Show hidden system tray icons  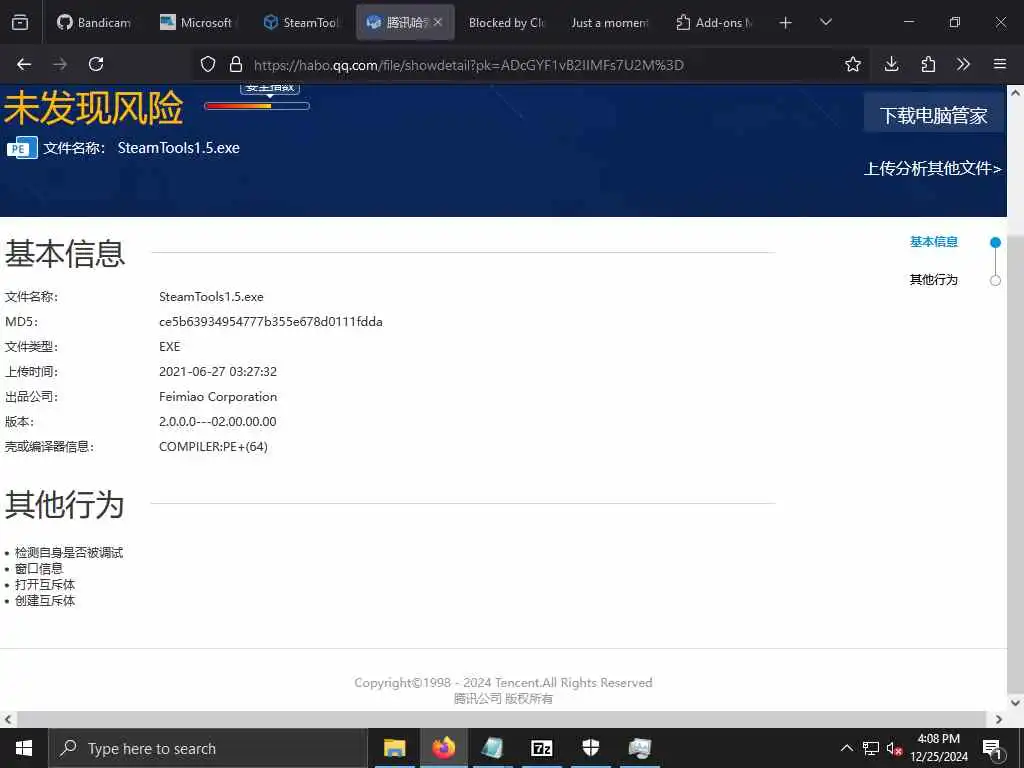click(846, 748)
